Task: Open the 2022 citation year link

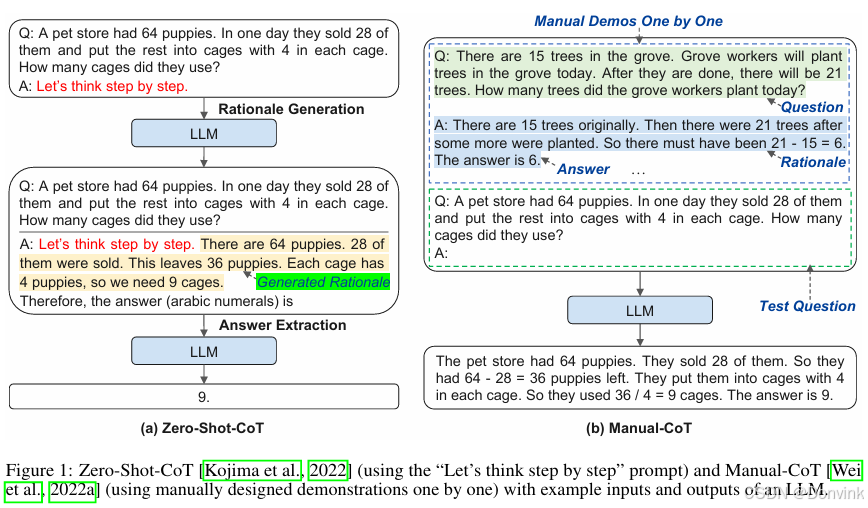Action: point(328,470)
